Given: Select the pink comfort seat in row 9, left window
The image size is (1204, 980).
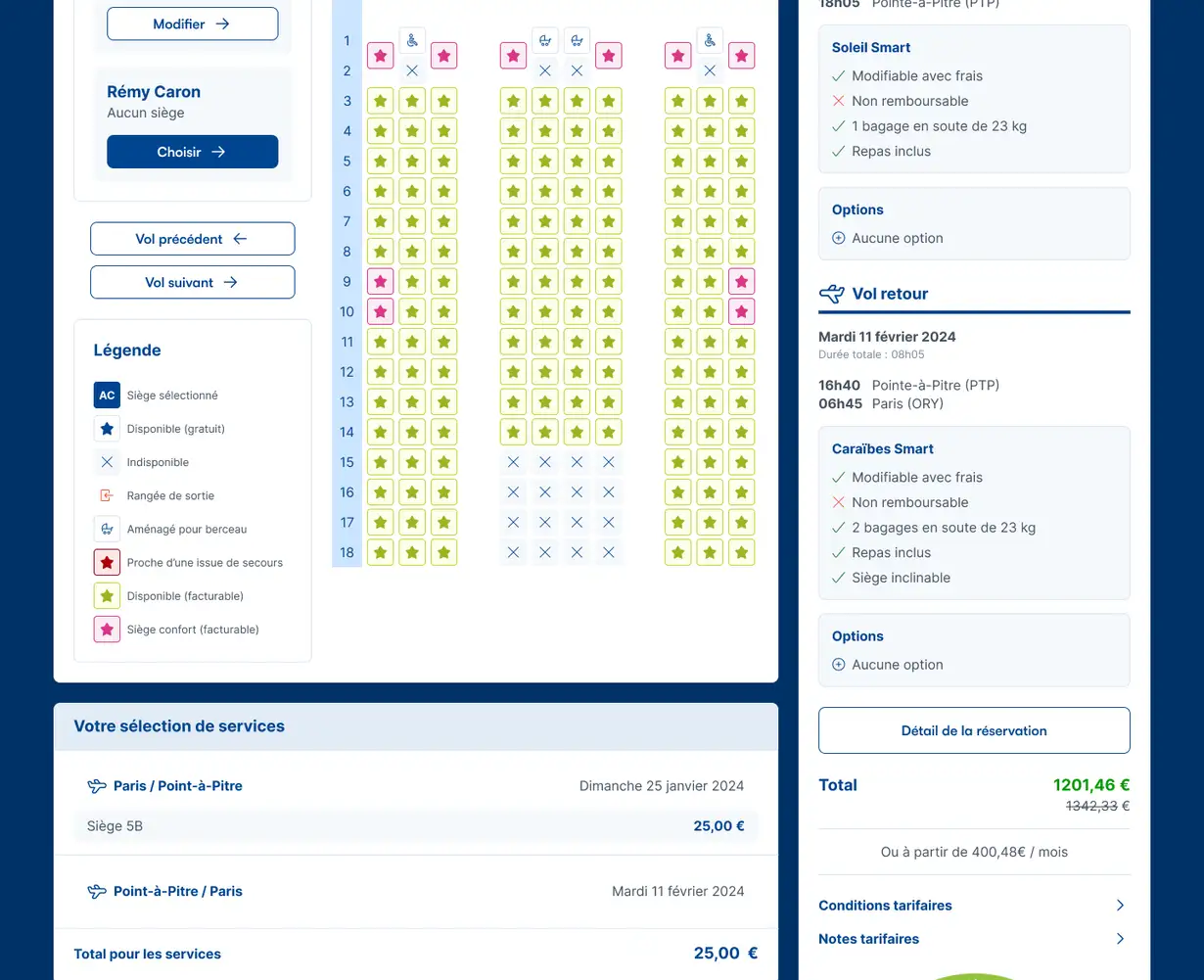Looking at the screenshot, I should (x=381, y=282).
